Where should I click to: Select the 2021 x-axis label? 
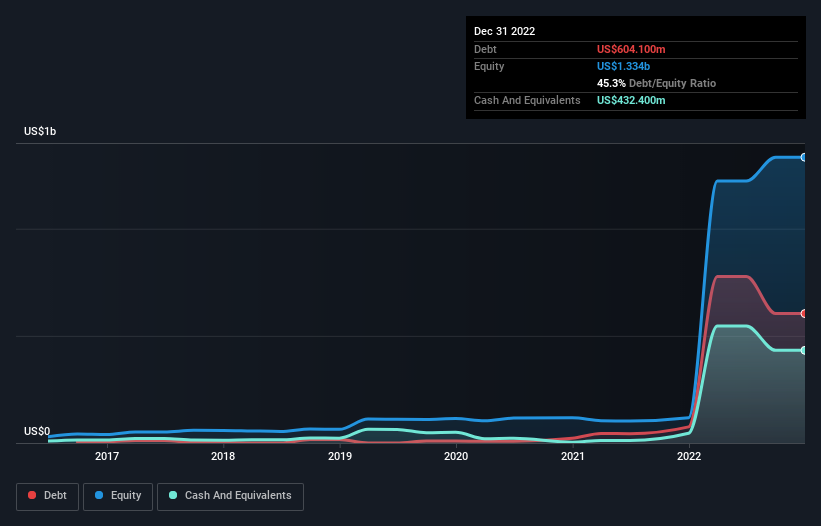click(573, 456)
